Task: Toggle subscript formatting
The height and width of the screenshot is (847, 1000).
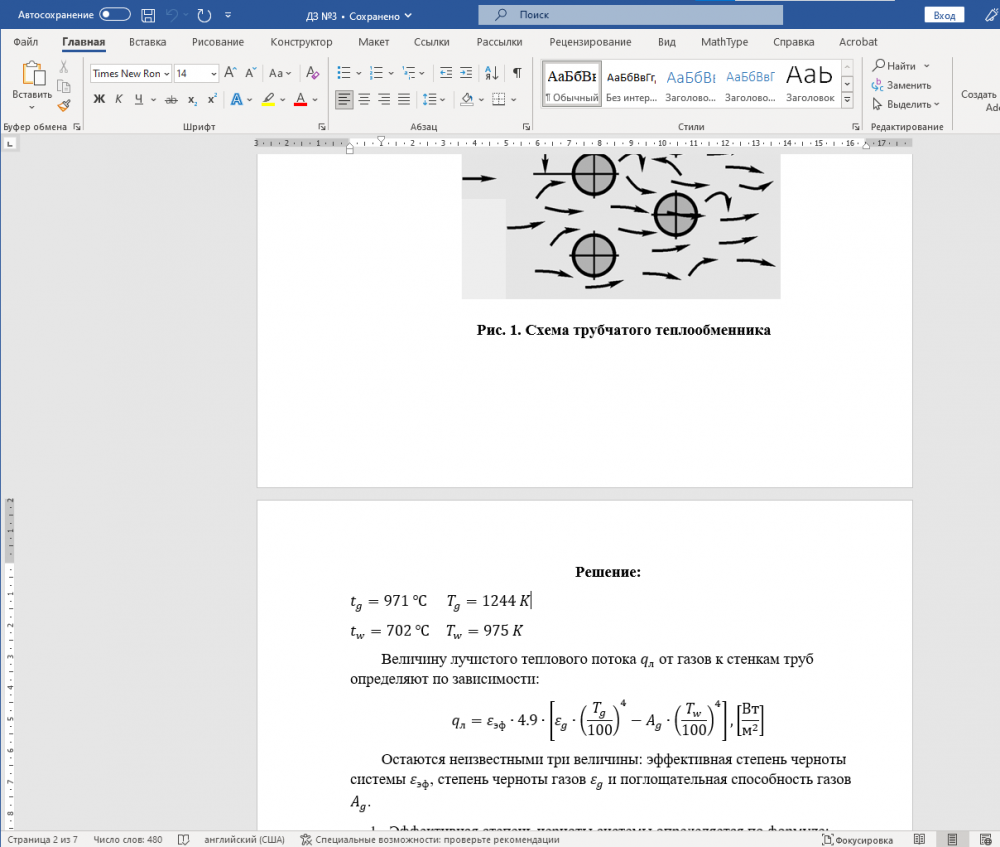Action: (x=192, y=99)
